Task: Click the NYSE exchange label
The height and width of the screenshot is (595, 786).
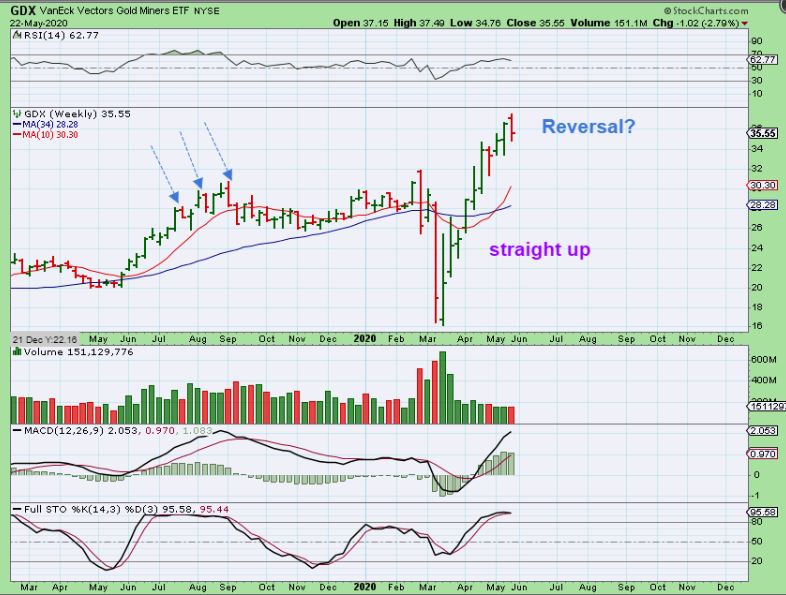Action: (206, 11)
